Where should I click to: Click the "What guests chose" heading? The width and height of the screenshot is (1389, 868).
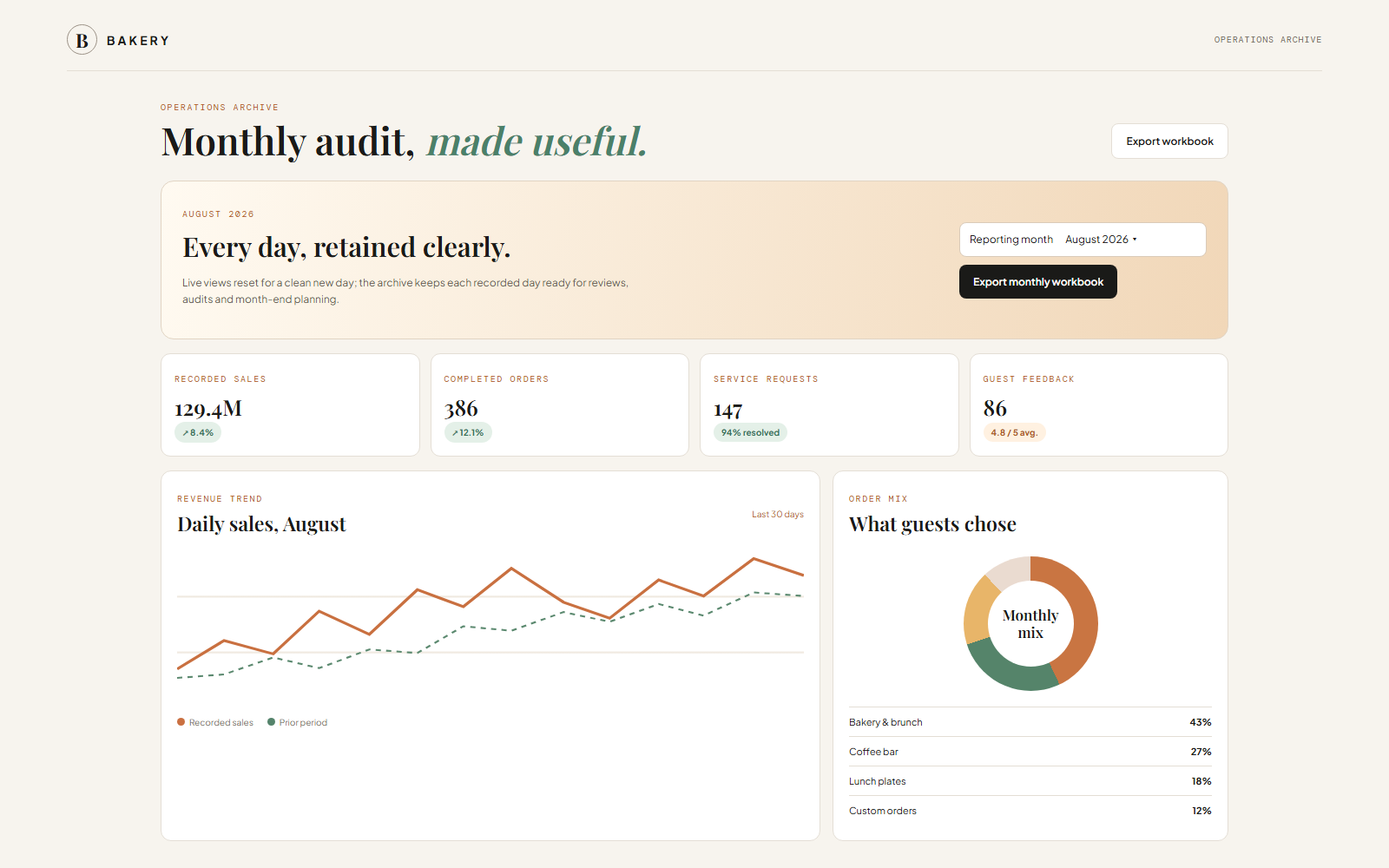pos(932,524)
